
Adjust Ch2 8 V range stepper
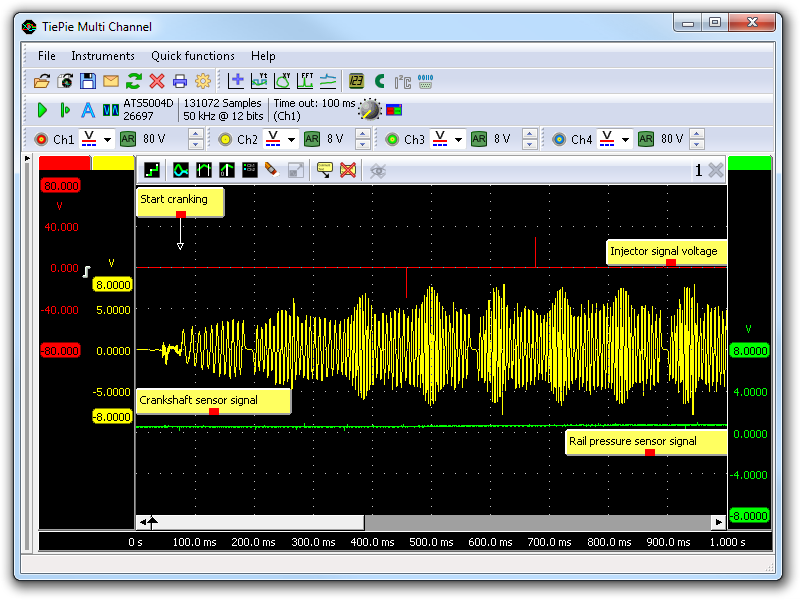pos(363,139)
